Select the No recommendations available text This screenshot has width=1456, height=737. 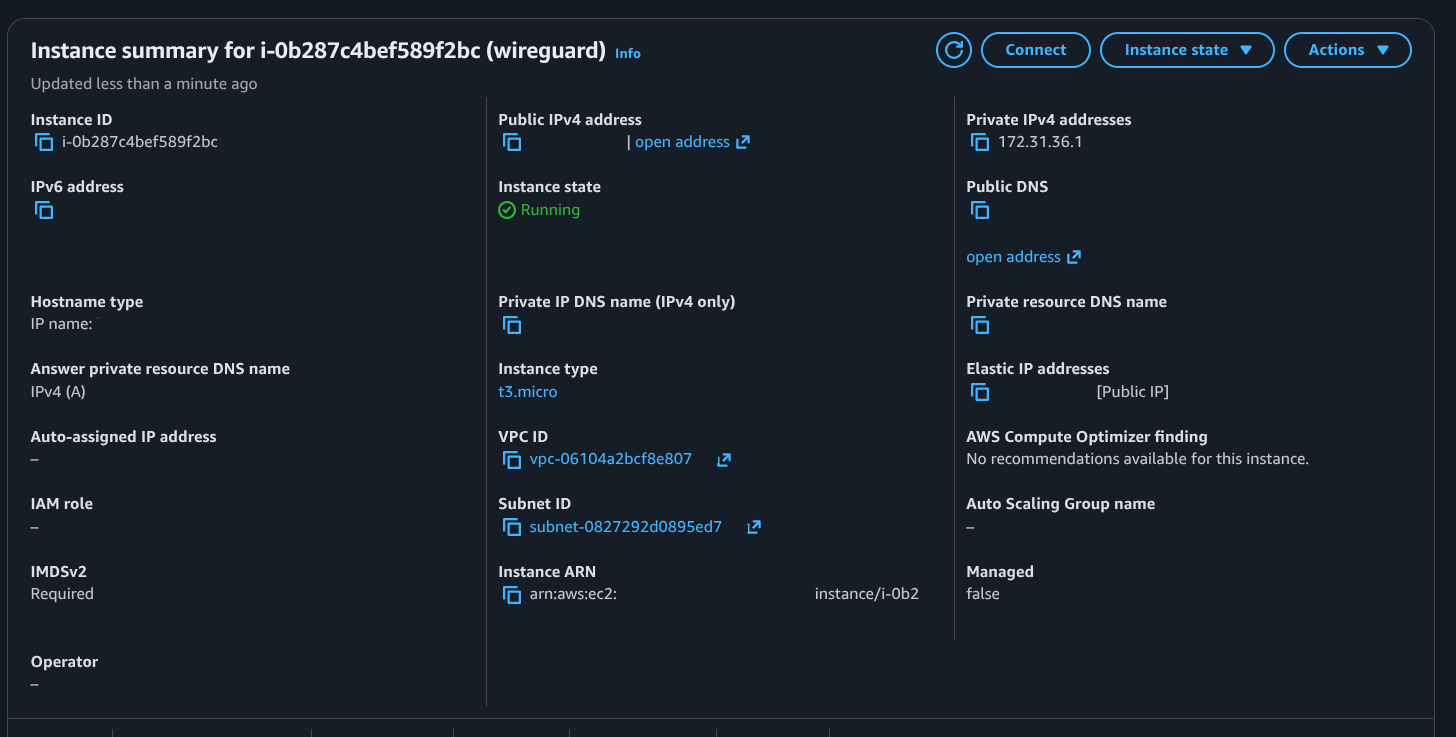tap(1137, 459)
